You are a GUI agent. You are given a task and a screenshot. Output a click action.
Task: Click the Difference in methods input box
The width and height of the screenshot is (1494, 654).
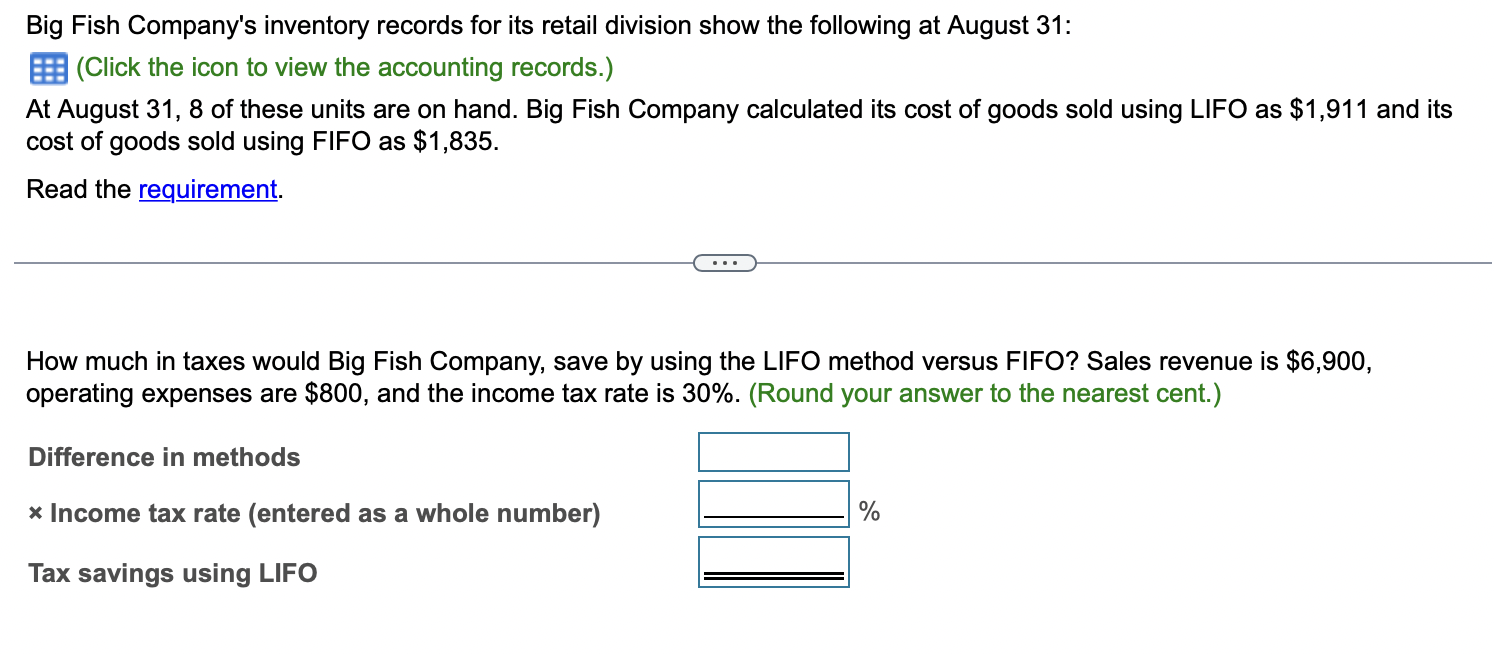pos(773,452)
